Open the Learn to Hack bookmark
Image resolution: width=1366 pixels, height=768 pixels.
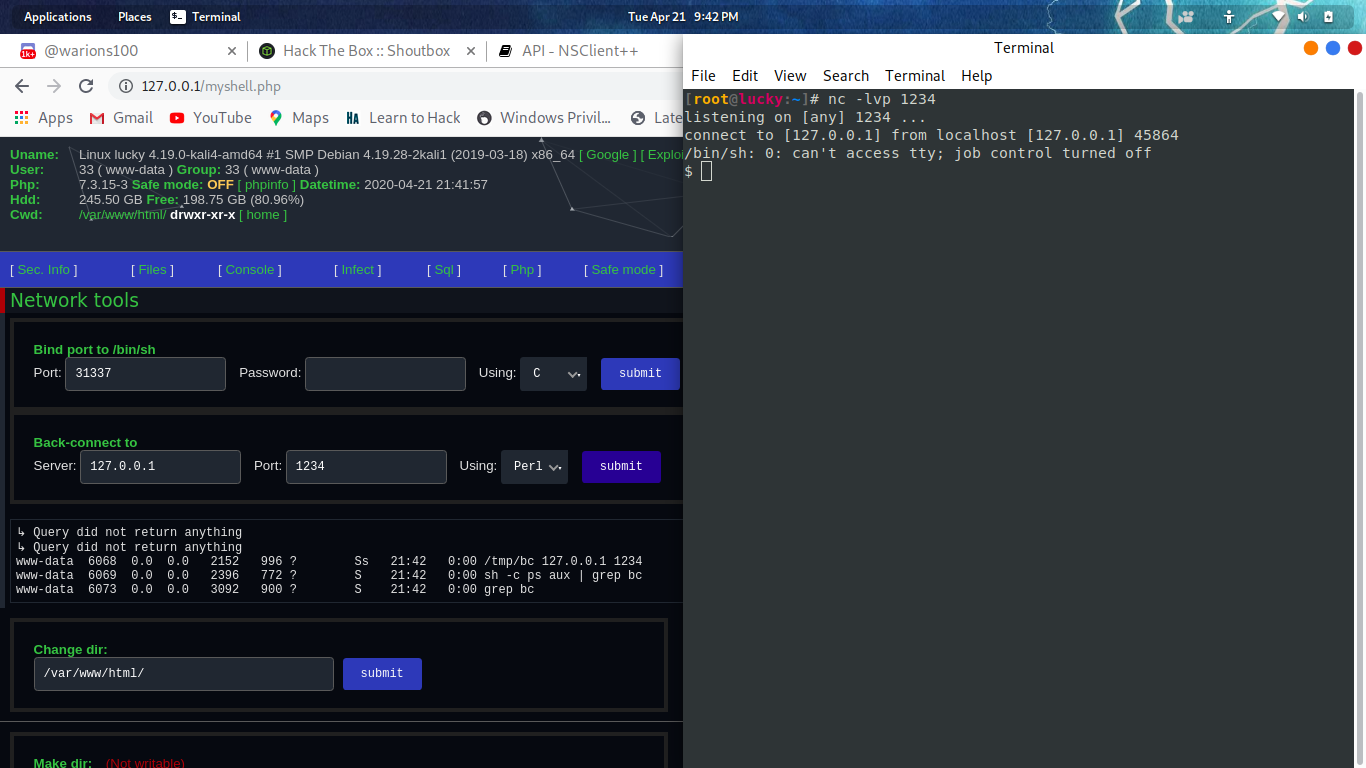pyautogui.click(x=402, y=118)
